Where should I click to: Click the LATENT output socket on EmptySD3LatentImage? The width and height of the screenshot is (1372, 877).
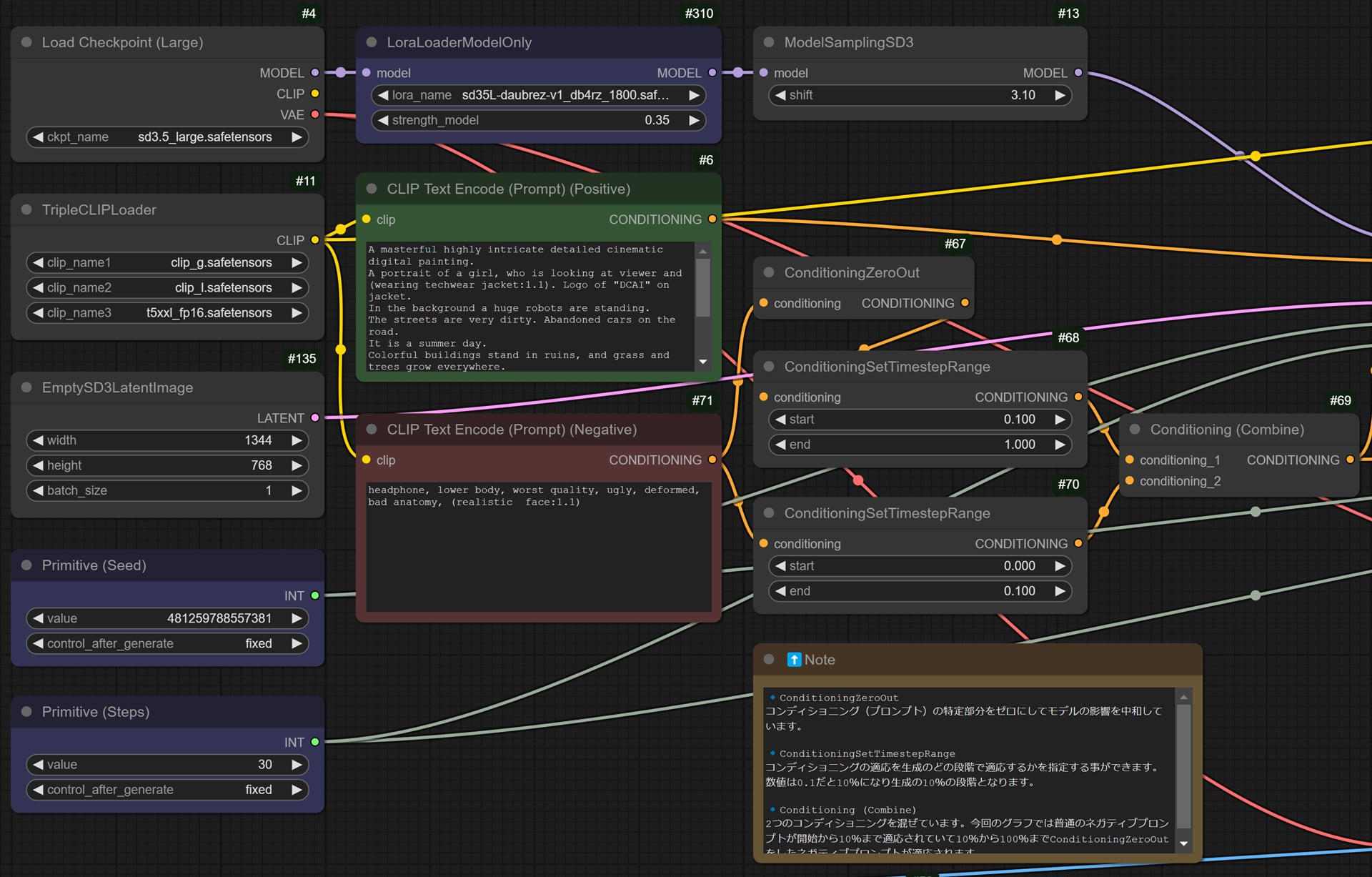click(315, 418)
